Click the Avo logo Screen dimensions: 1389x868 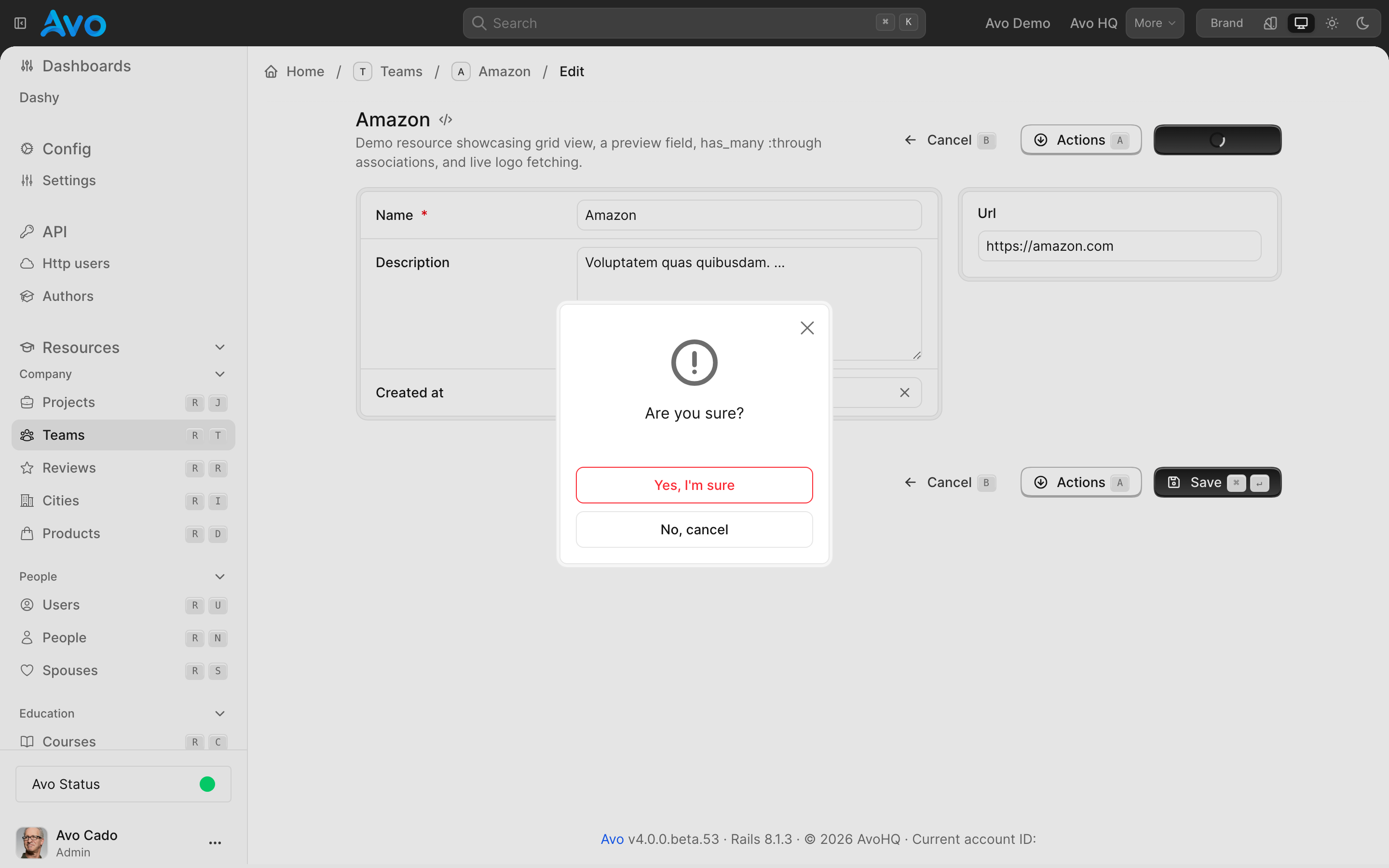tap(73, 24)
